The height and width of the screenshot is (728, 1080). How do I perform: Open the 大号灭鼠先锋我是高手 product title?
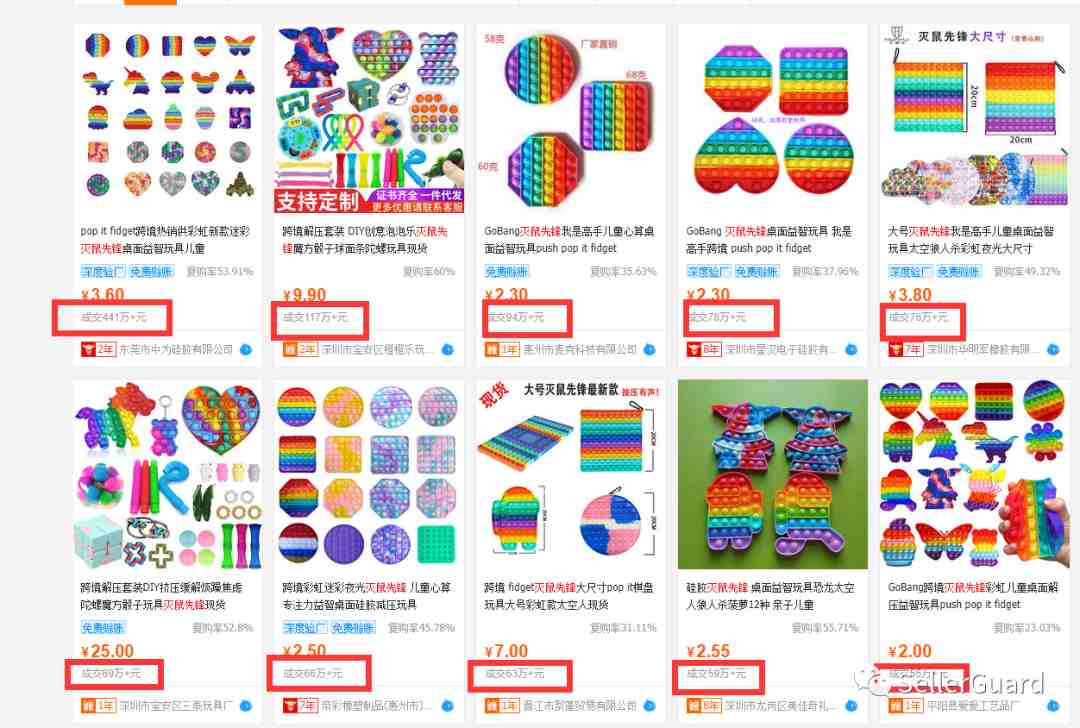coord(970,240)
